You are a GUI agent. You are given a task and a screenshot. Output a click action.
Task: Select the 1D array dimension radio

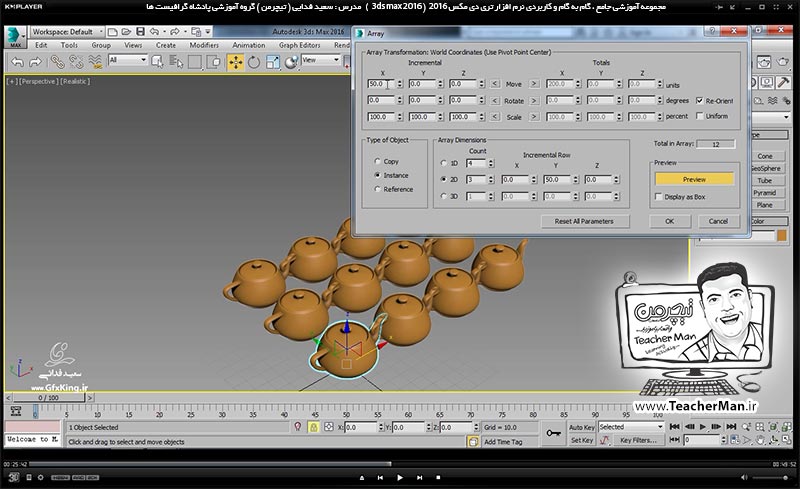coord(443,163)
